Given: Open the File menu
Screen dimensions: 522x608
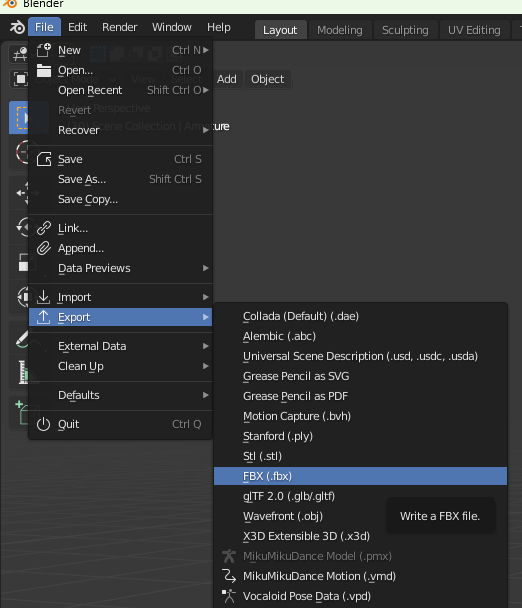Looking at the screenshot, I should pos(44,27).
